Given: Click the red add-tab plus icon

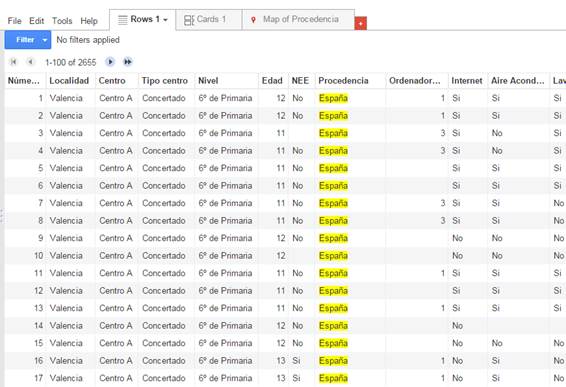Looking at the screenshot, I should [361, 23].
